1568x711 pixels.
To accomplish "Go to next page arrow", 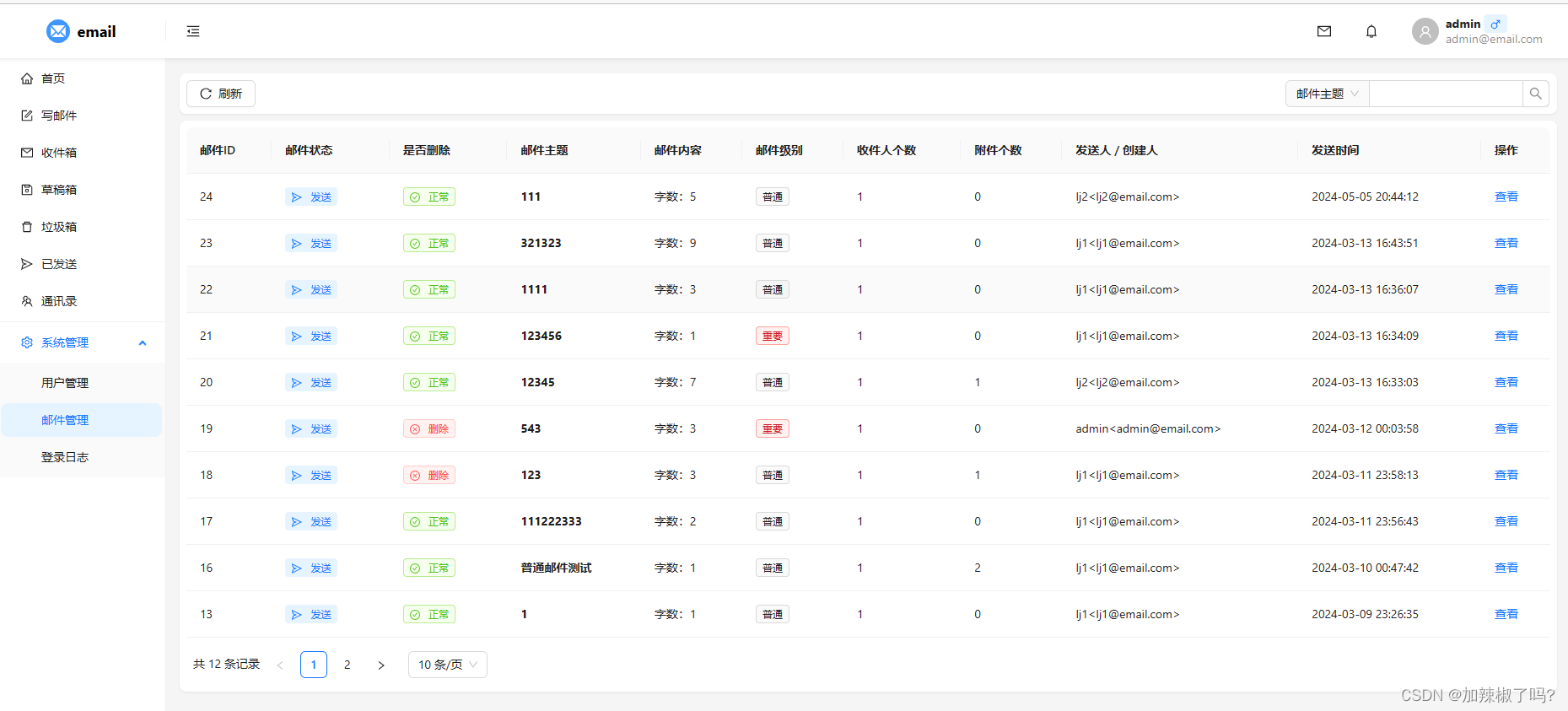I will coord(381,665).
